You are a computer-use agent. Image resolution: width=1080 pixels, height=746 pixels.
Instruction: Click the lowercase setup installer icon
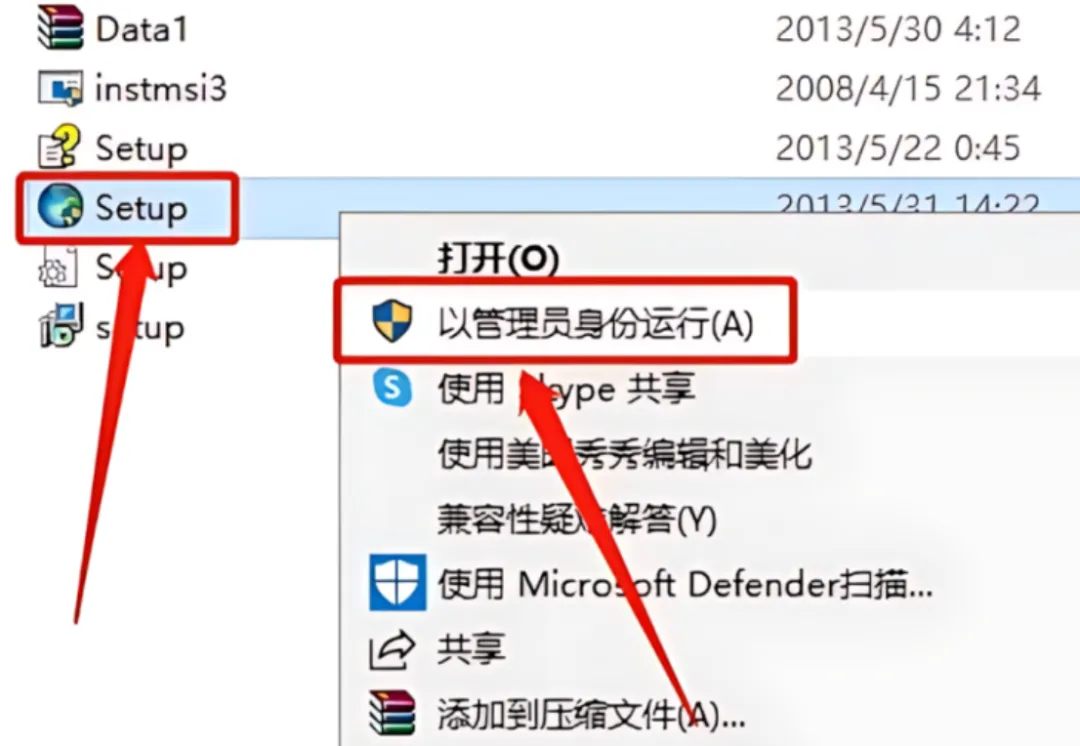(x=61, y=325)
